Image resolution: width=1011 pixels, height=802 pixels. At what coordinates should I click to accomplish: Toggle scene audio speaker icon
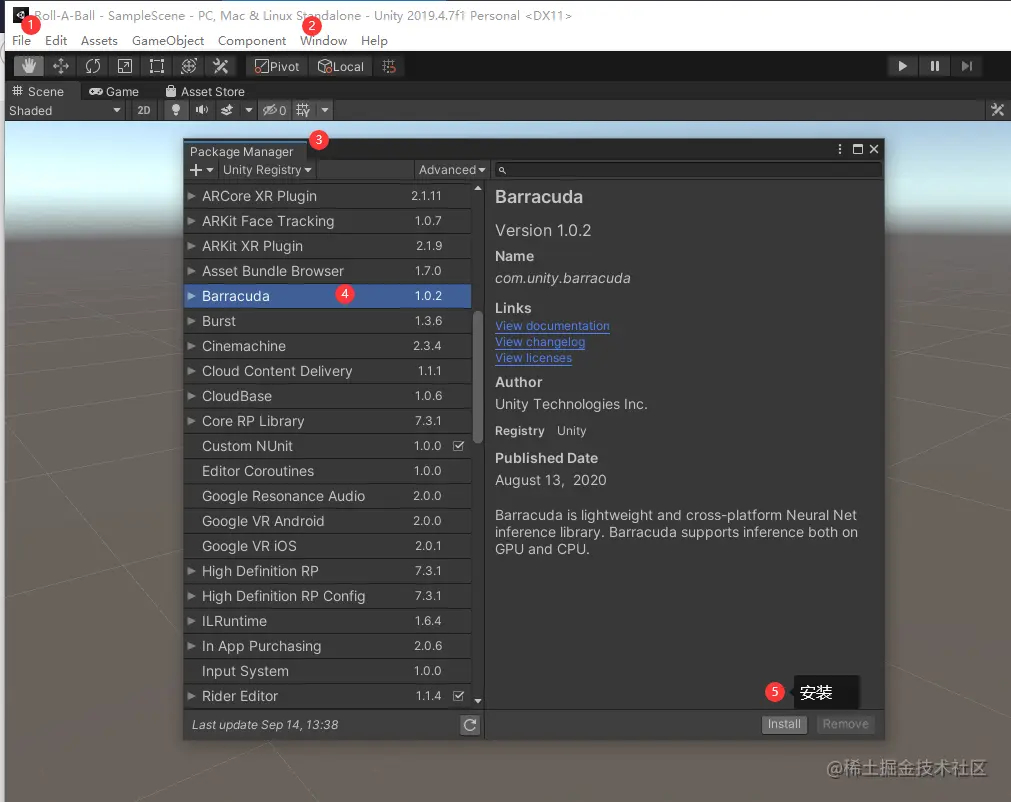[202, 110]
